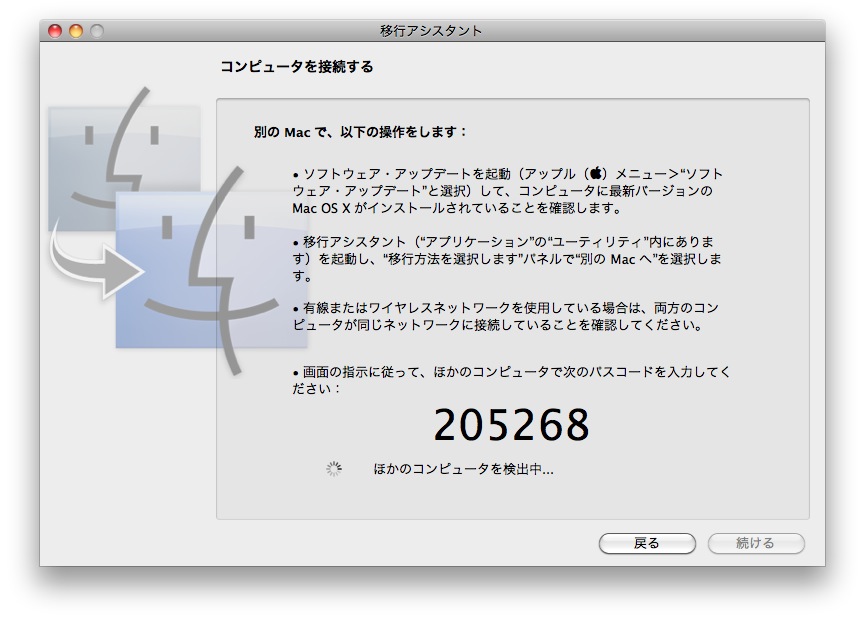
Task: Click the ほかのコンピュータを検出中 status text
Action: pyautogui.click(x=463, y=469)
